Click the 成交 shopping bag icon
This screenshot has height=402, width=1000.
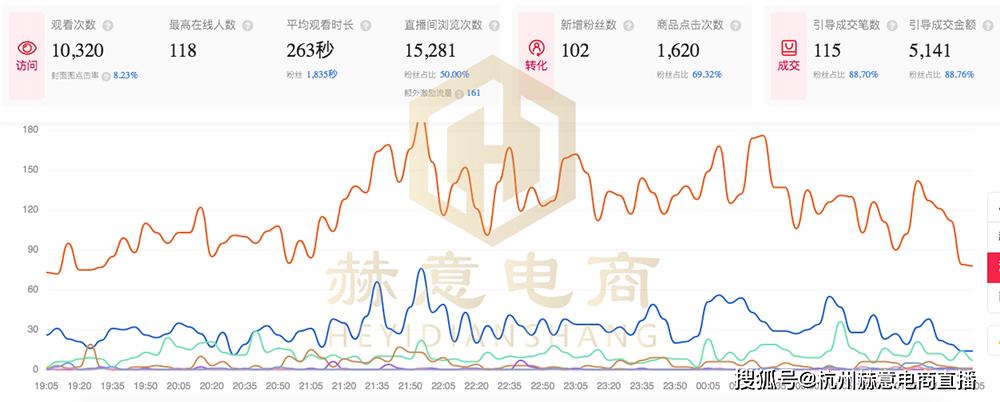tap(789, 47)
